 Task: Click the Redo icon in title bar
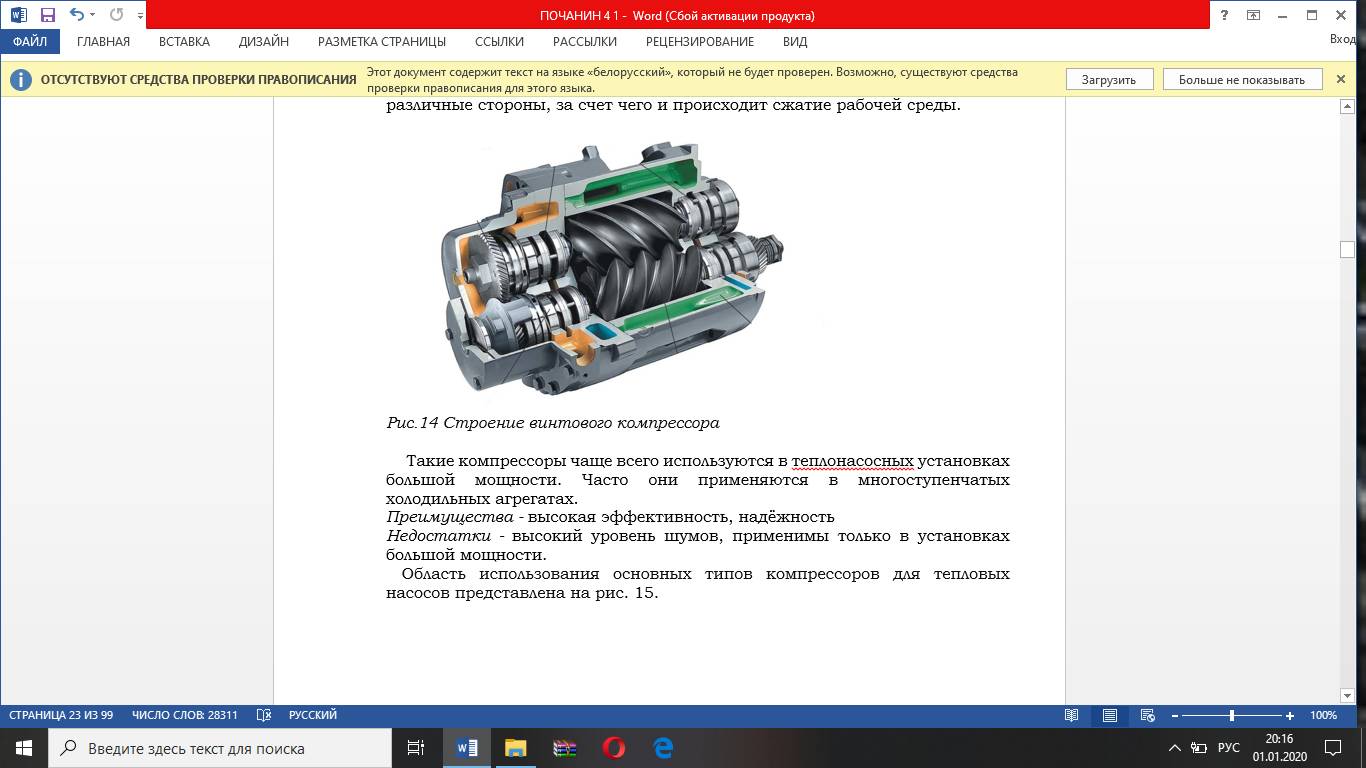coord(116,15)
